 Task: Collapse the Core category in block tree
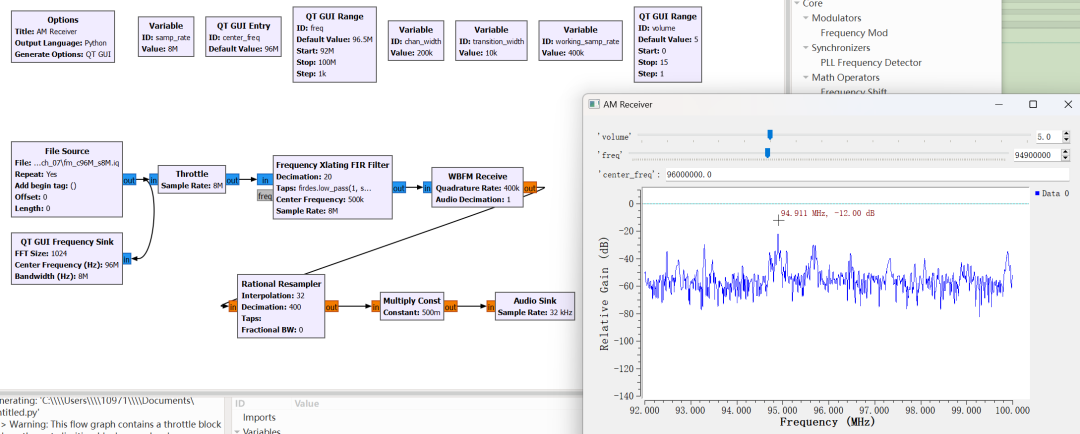click(x=797, y=3)
